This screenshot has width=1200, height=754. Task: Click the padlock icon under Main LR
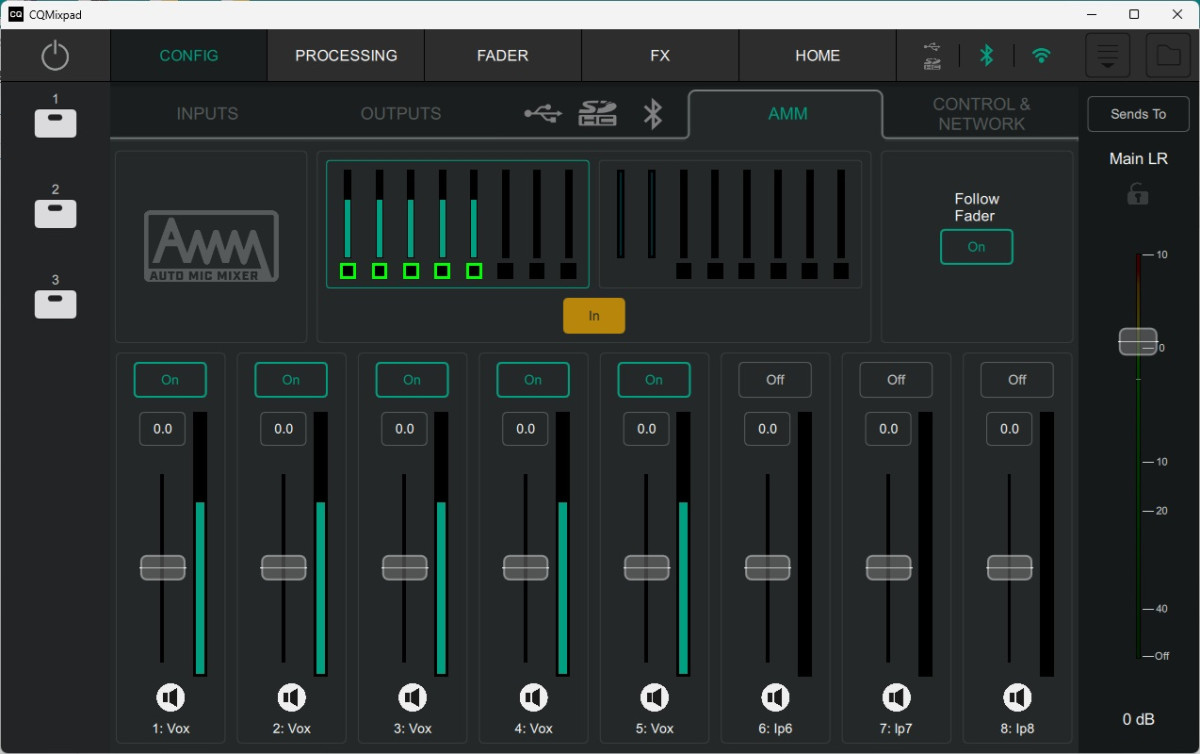tap(1138, 194)
